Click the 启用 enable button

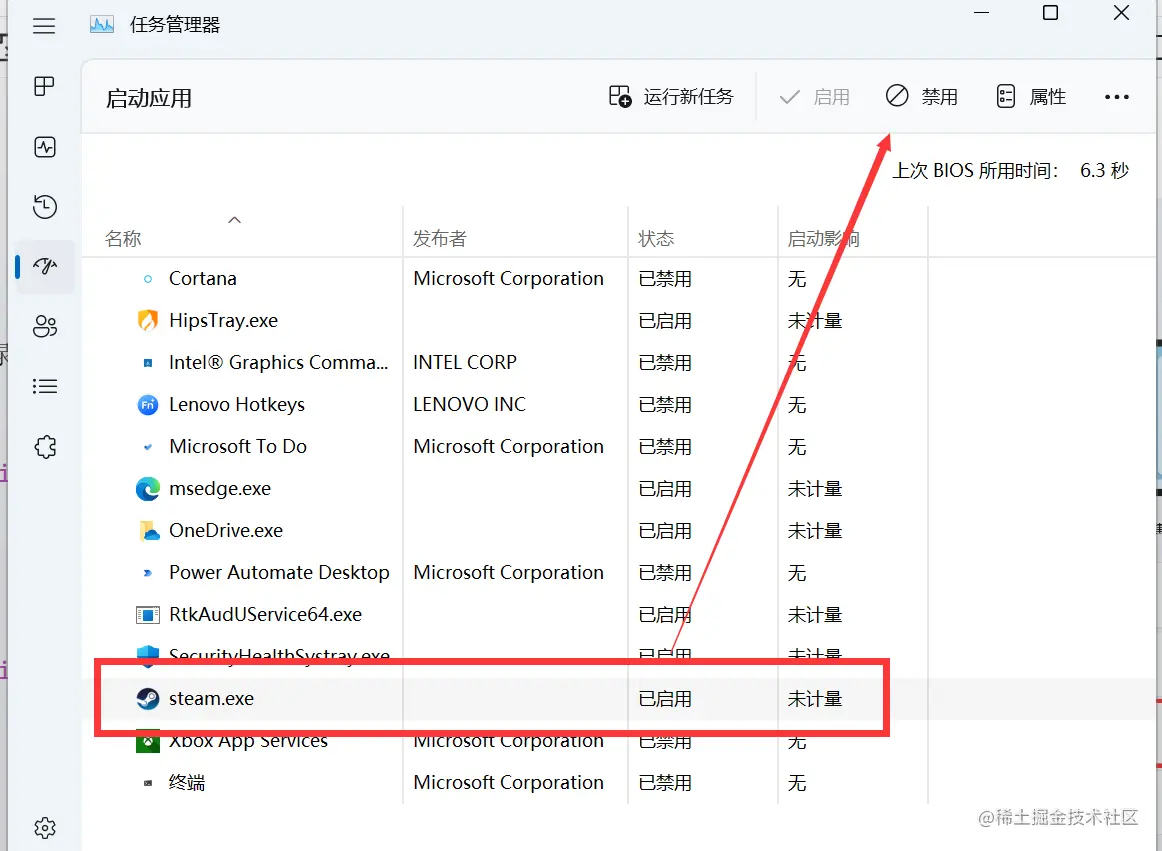pyautogui.click(x=814, y=96)
